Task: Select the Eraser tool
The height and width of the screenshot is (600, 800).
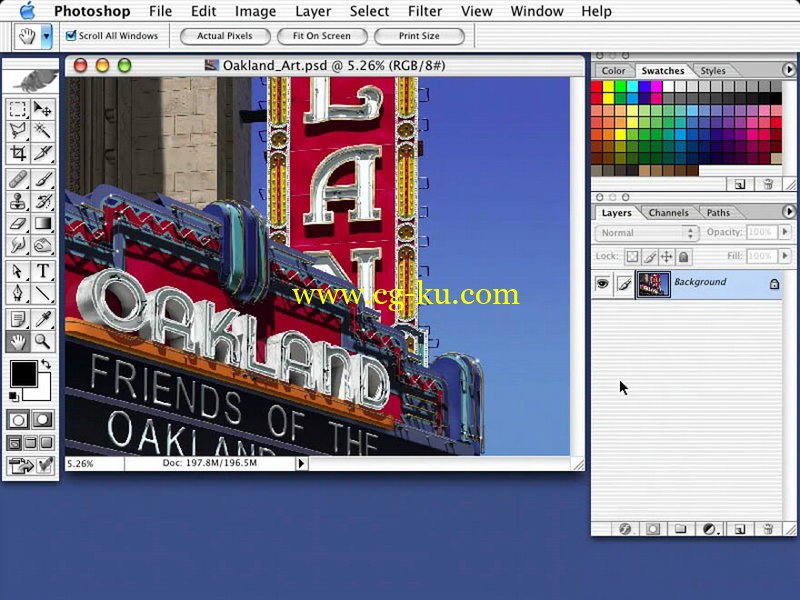Action: (x=17, y=223)
